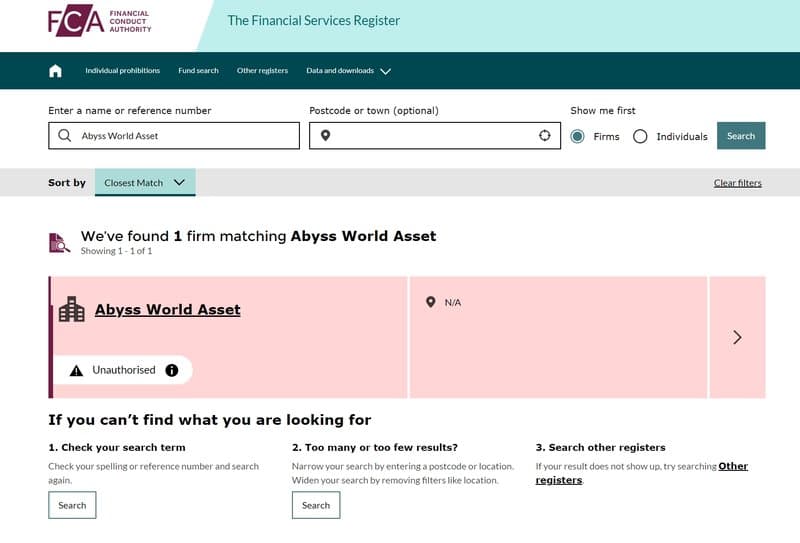800x543 pixels.
Task: Select the Firms radio button
Action: coord(577,136)
